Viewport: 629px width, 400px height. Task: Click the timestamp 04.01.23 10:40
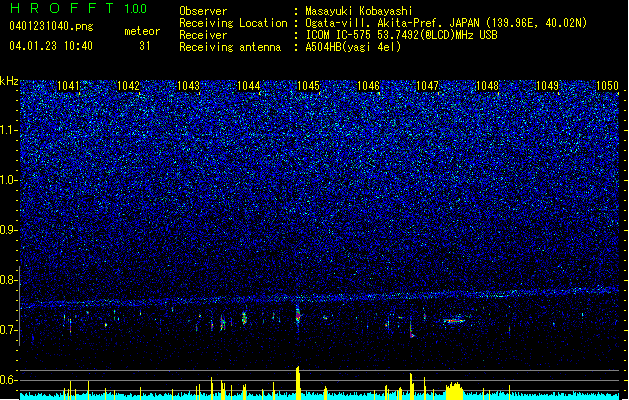click(x=51, y=46)
